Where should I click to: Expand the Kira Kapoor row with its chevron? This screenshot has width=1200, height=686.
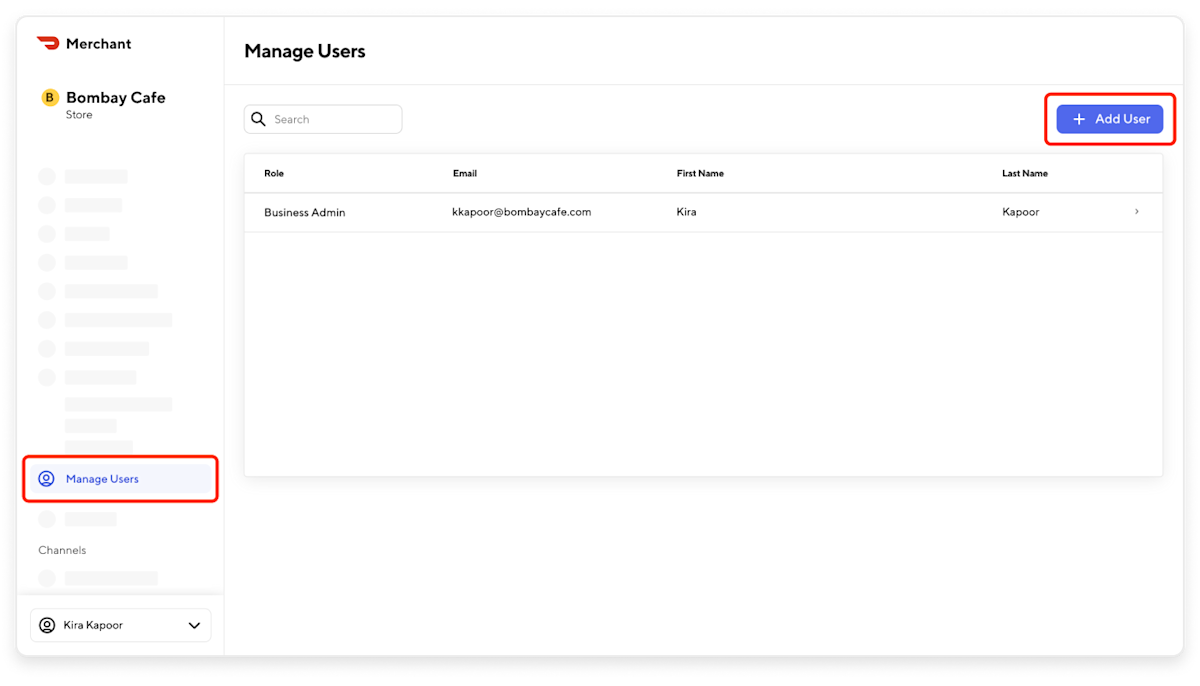click(1136, 211)
